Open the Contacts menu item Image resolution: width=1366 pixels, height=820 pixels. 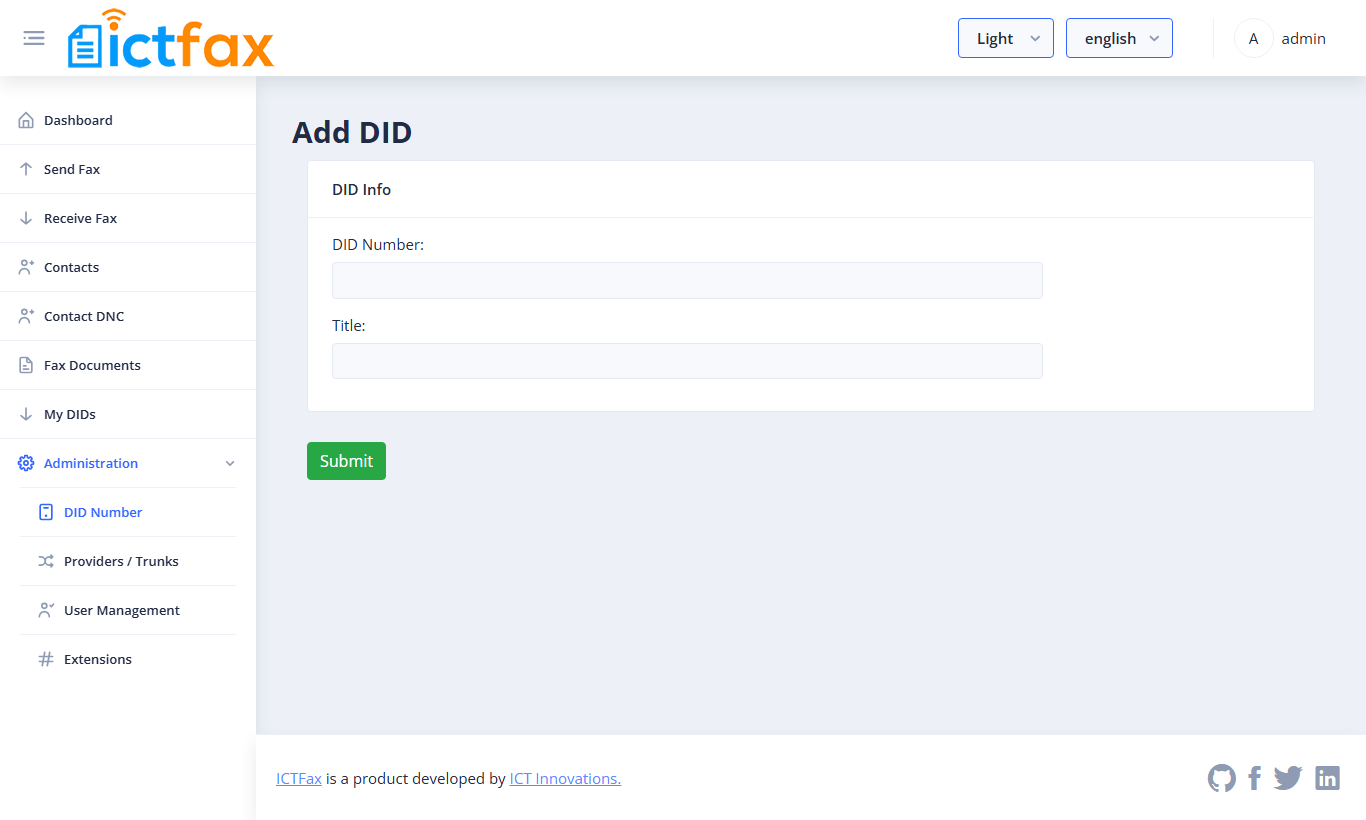click(x=128, y=267)
